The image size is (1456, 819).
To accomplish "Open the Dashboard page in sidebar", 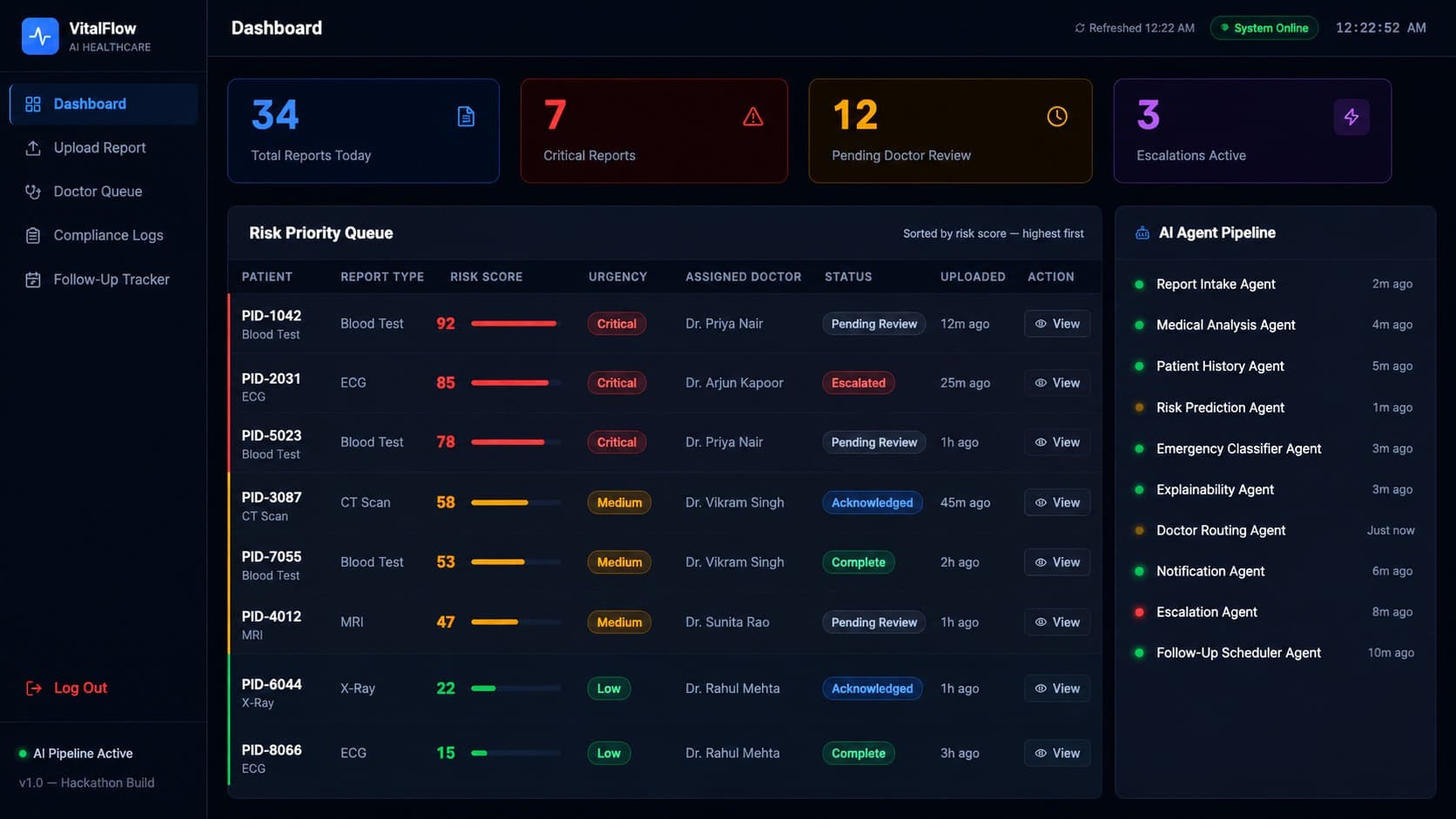I will pos(104,104).
